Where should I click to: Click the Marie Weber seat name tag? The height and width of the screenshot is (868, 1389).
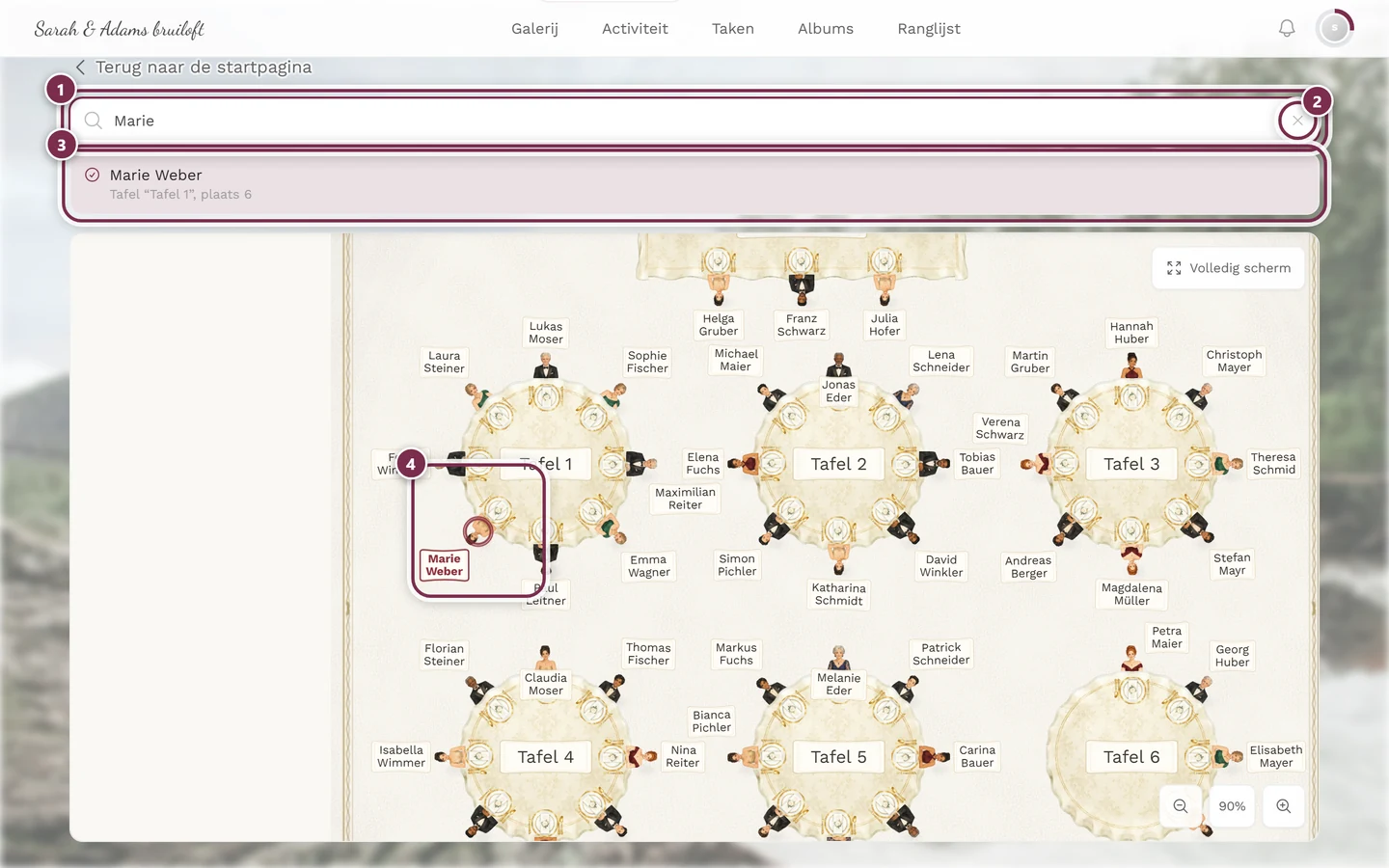445,565
